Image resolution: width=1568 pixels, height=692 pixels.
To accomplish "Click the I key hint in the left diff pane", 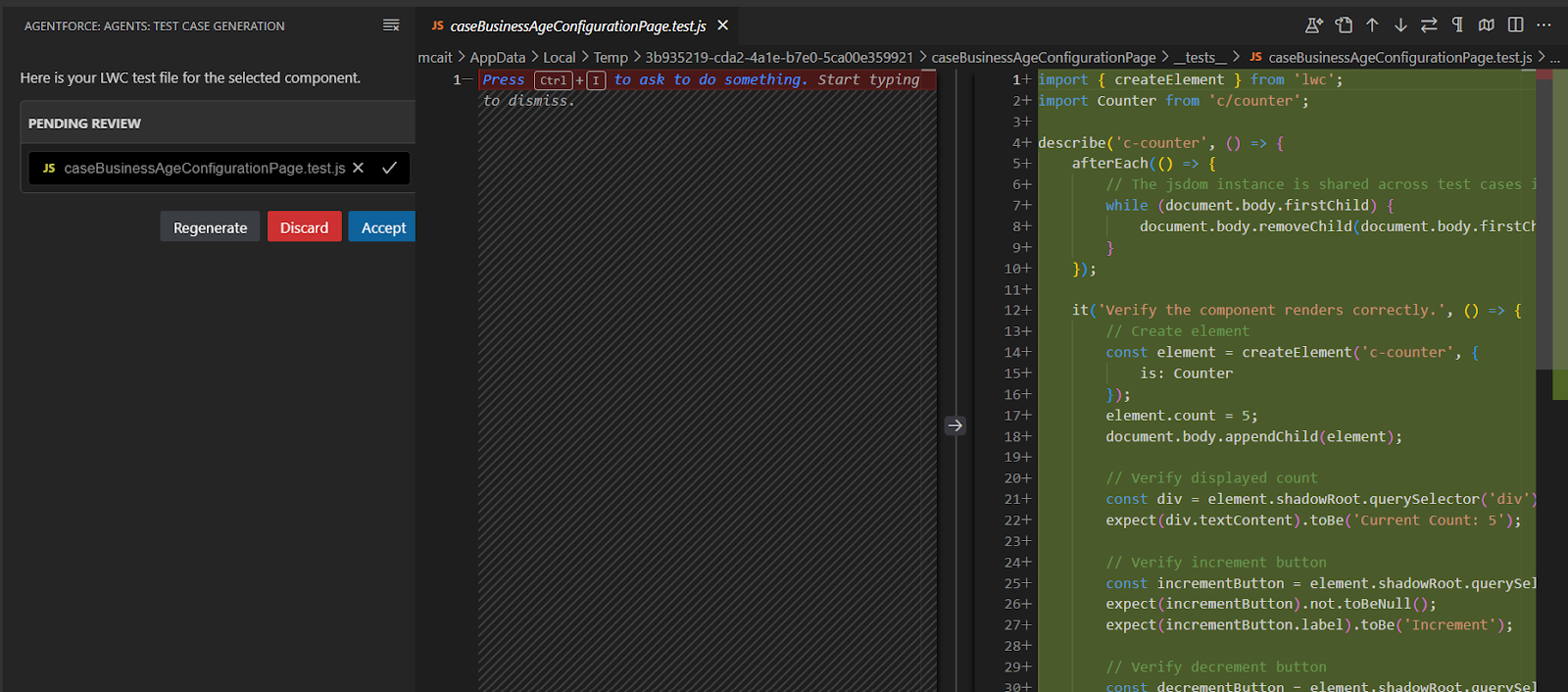I will pos(596,80).
